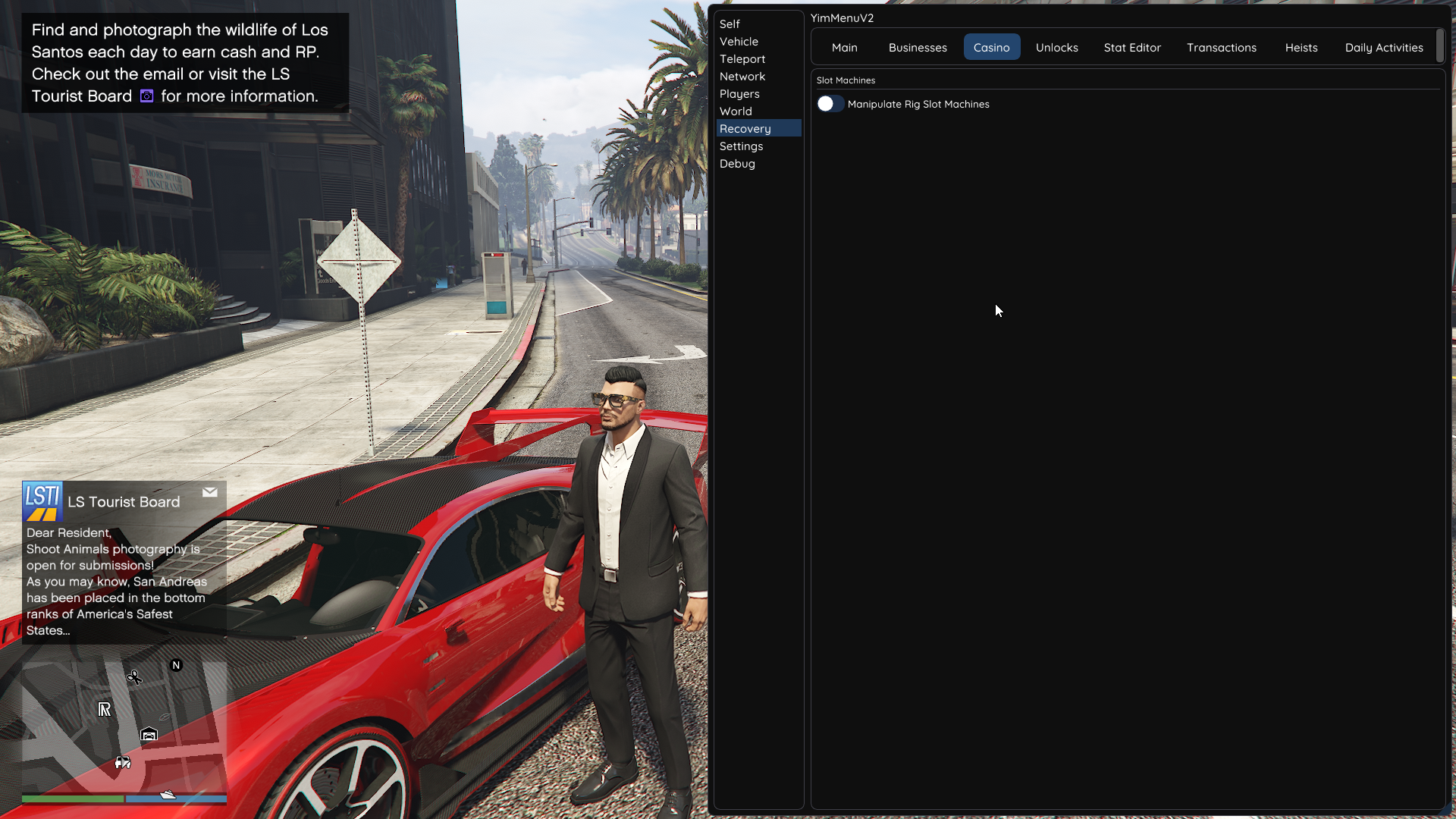This screenshot has width=1456, height=819.
Task: Click the North compass marker on minimap
Action: coord(176,665)
